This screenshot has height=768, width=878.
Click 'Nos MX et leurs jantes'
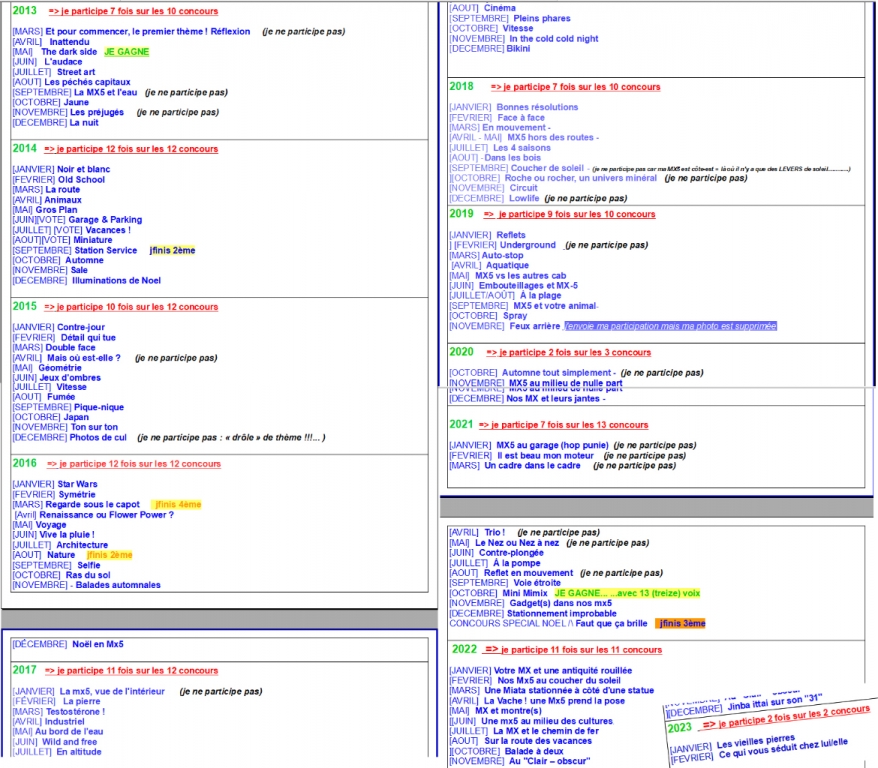(x=553, y=399)
